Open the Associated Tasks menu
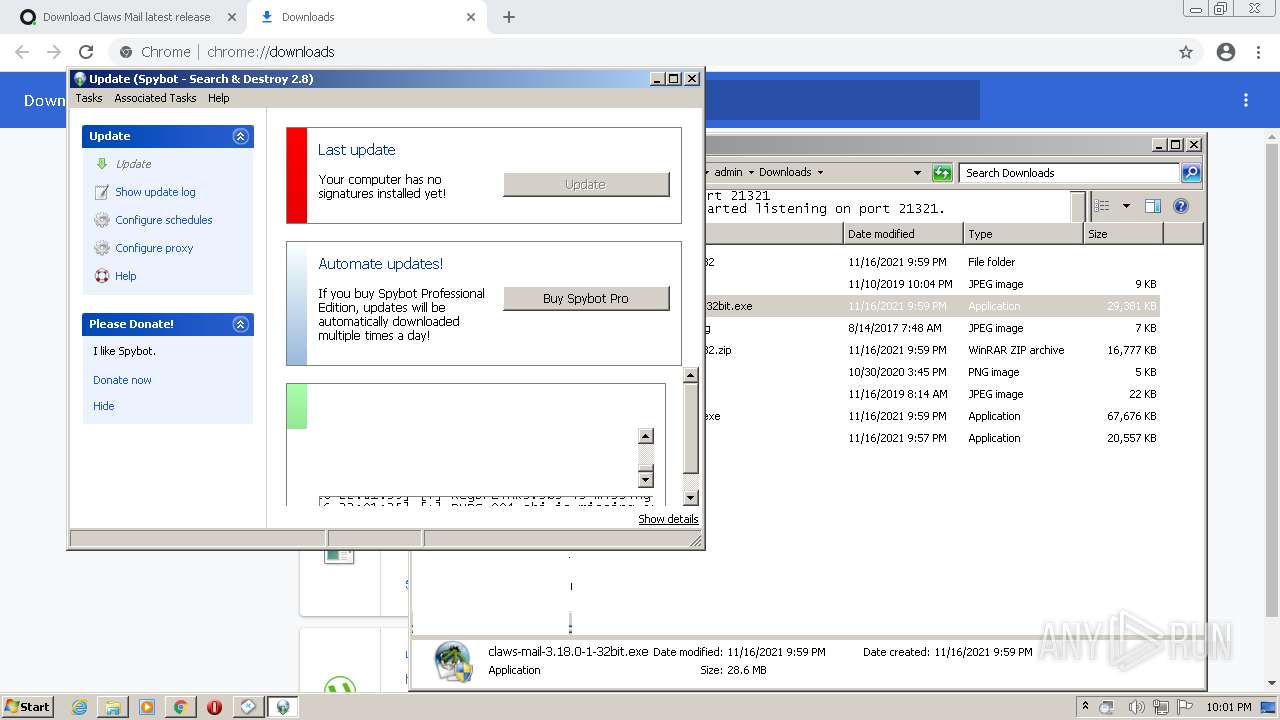 tap(155, 98)
